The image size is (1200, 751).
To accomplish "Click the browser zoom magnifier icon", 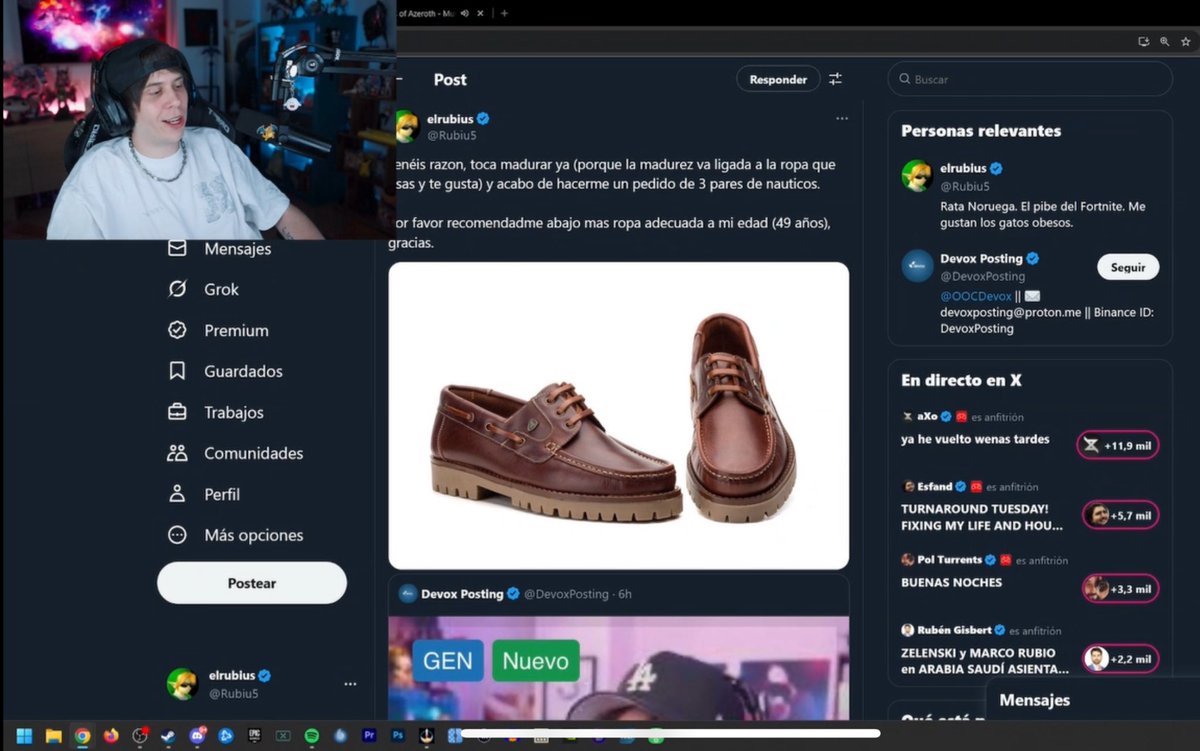I will [1165, 41].
